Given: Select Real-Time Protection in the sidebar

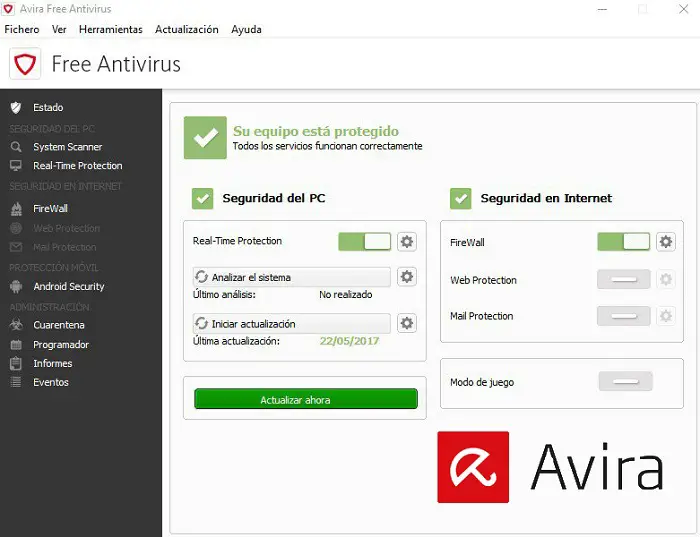Looking at the screenshot, I should (x=78, y=166).
